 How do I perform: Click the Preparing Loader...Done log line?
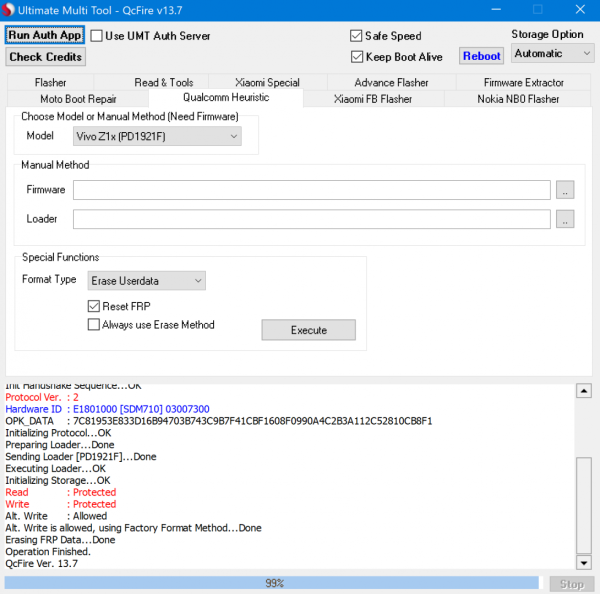coord(60,444)
